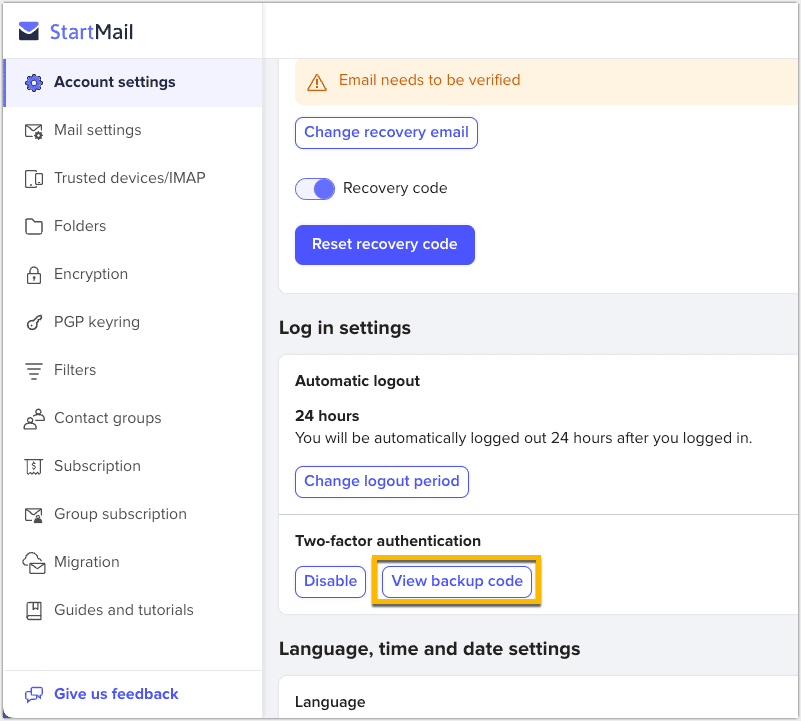Disable two-factor authentication
The image size is (801, 721).
coord(330,581)
